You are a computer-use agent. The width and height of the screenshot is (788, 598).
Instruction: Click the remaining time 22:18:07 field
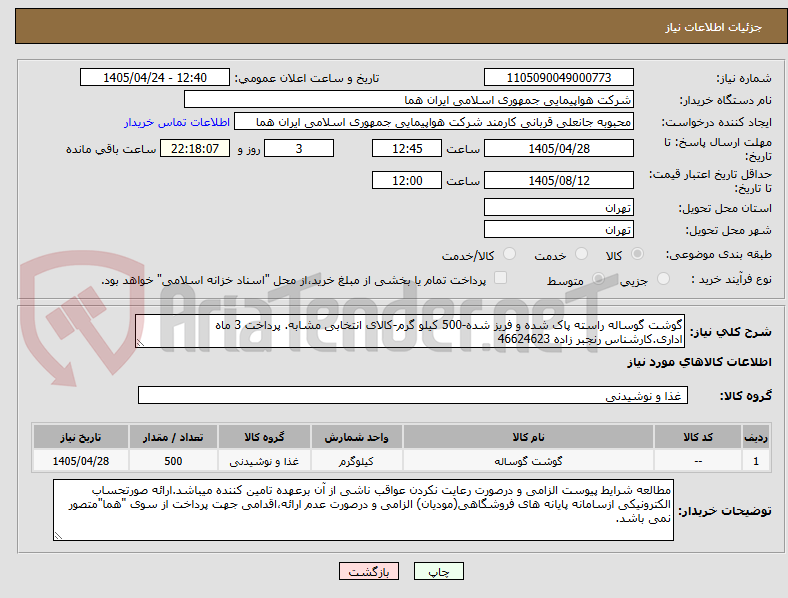(195, 149)
